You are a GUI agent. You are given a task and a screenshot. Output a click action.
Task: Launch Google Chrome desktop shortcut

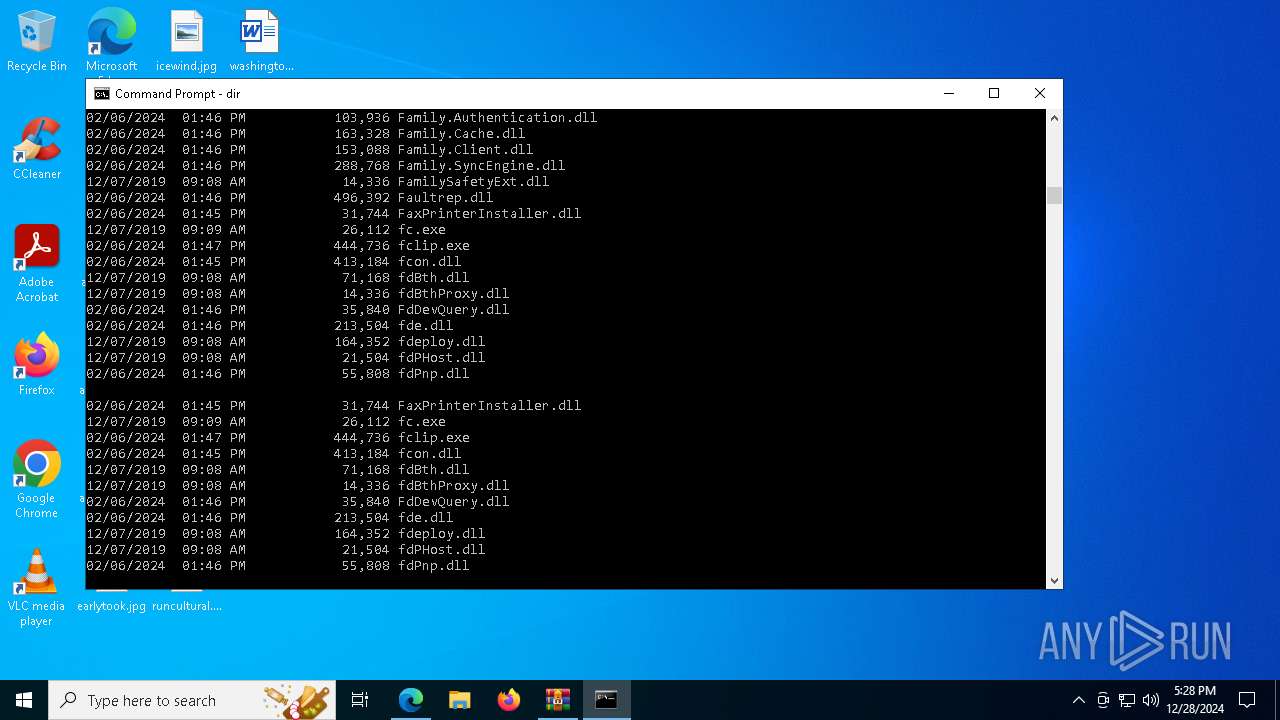(37, 480)
